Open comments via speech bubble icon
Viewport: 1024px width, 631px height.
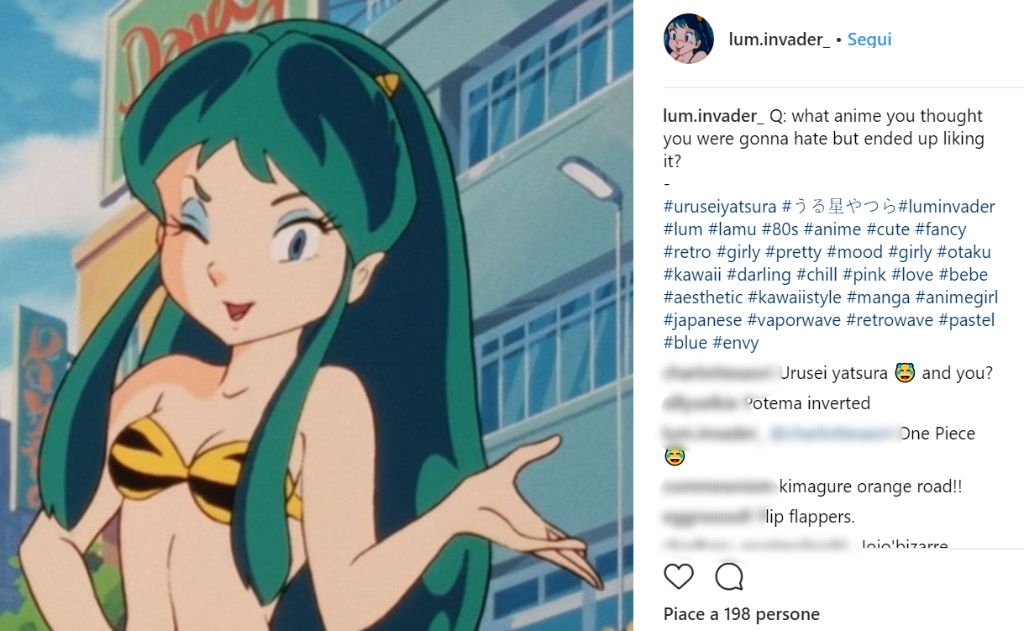[x=729, y=577]
